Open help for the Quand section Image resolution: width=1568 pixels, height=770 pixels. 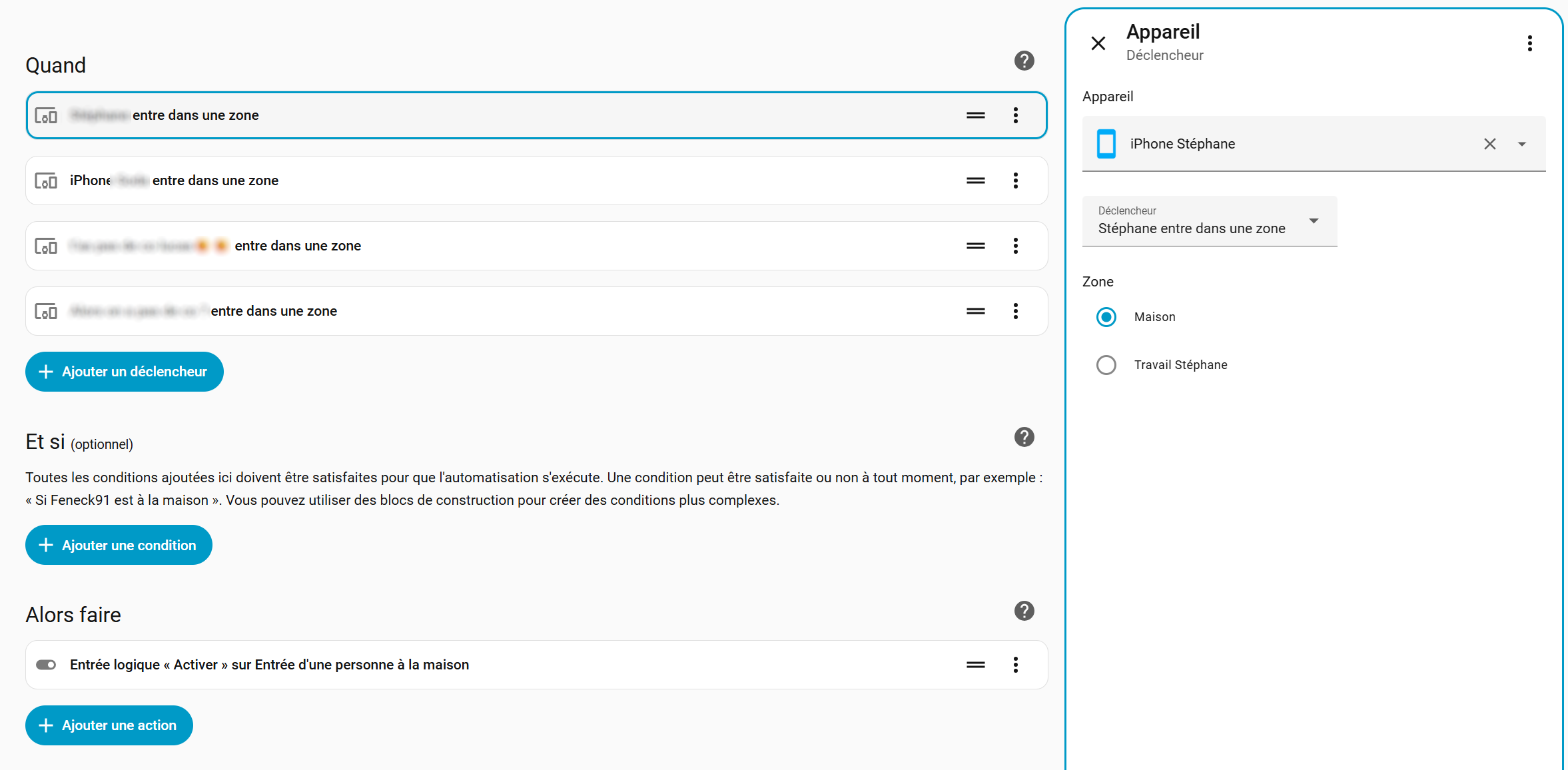click(1024, 61)
